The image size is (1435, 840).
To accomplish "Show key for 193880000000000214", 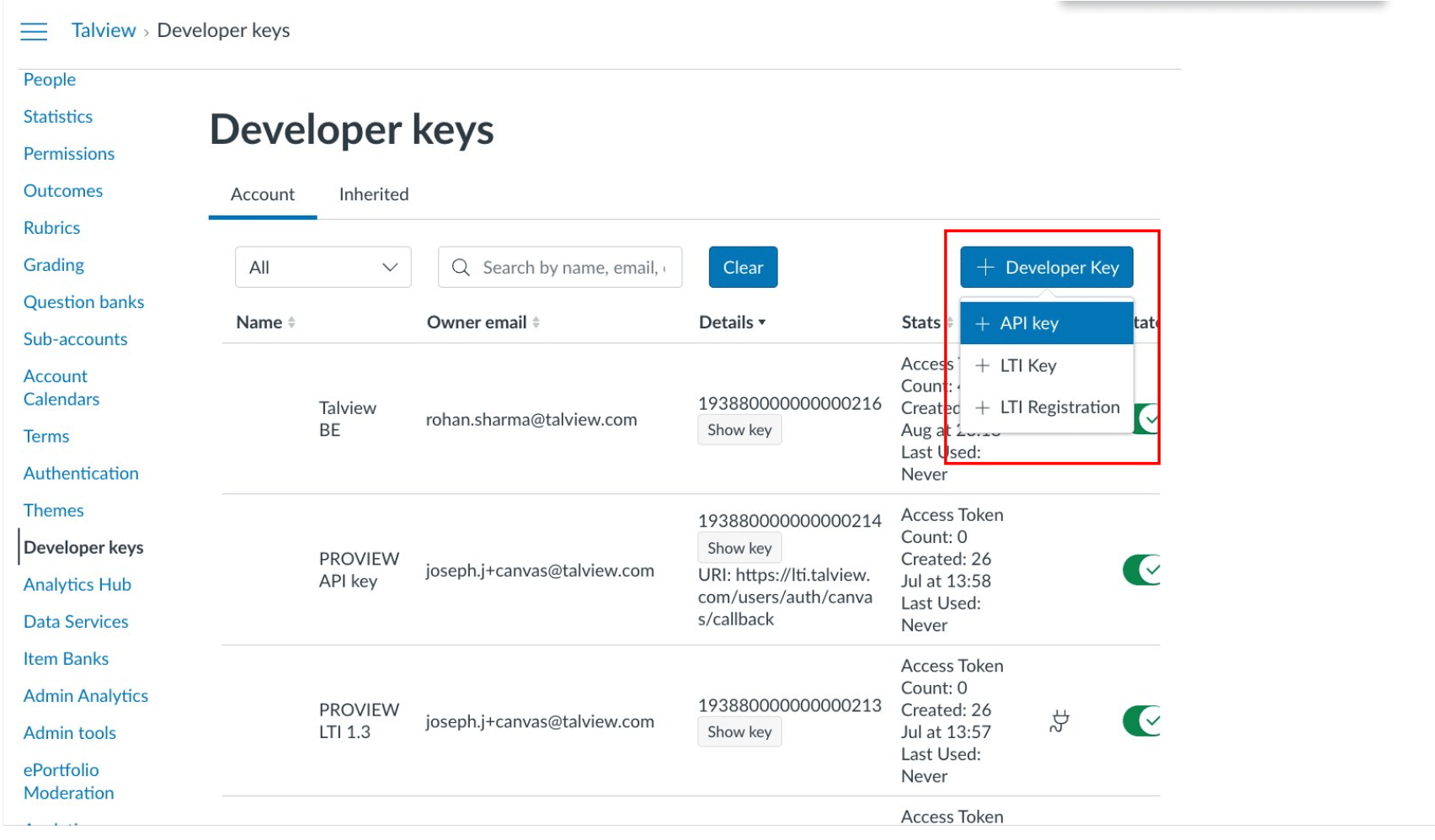I will 739,548.
